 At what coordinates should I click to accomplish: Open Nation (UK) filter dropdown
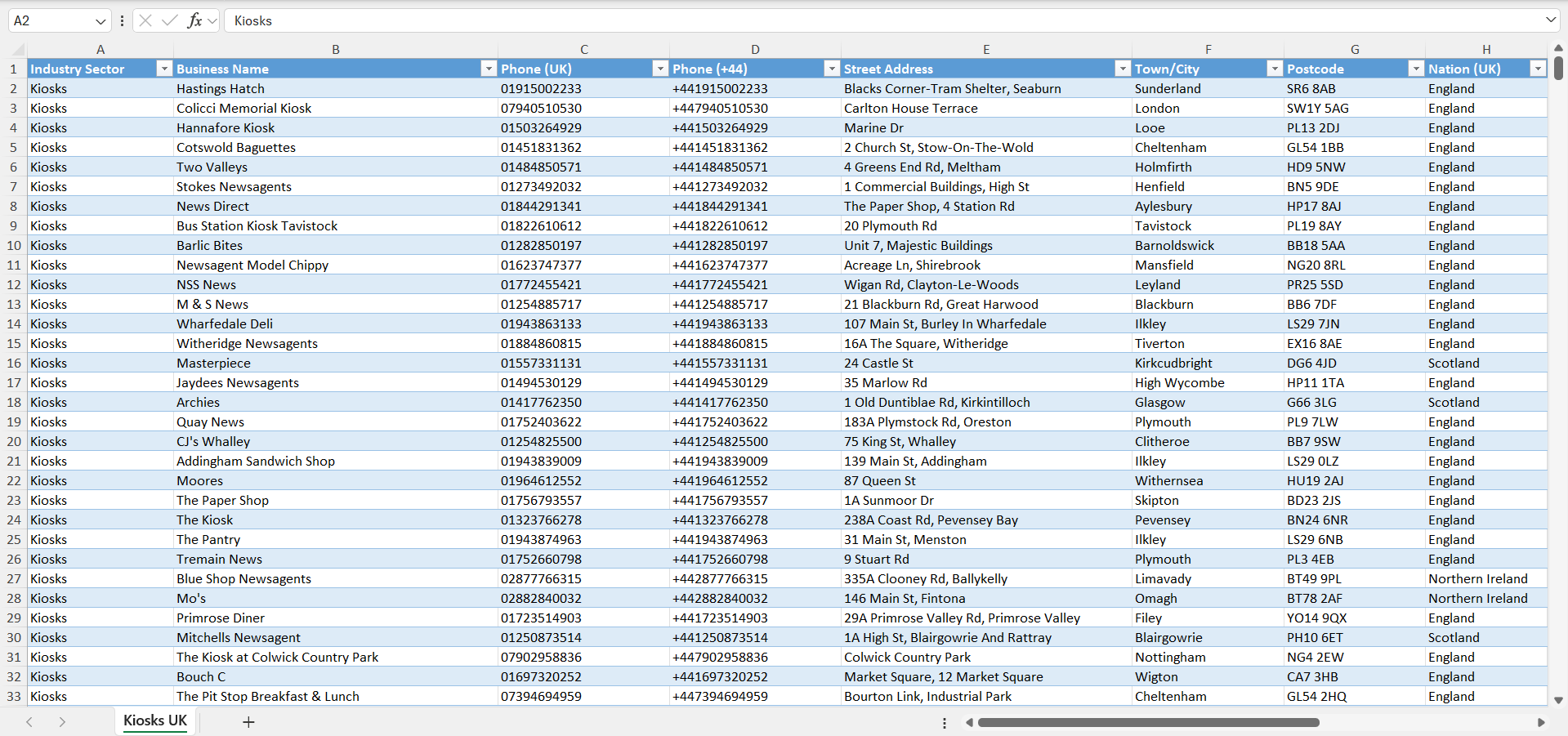tap(1538, 69)
